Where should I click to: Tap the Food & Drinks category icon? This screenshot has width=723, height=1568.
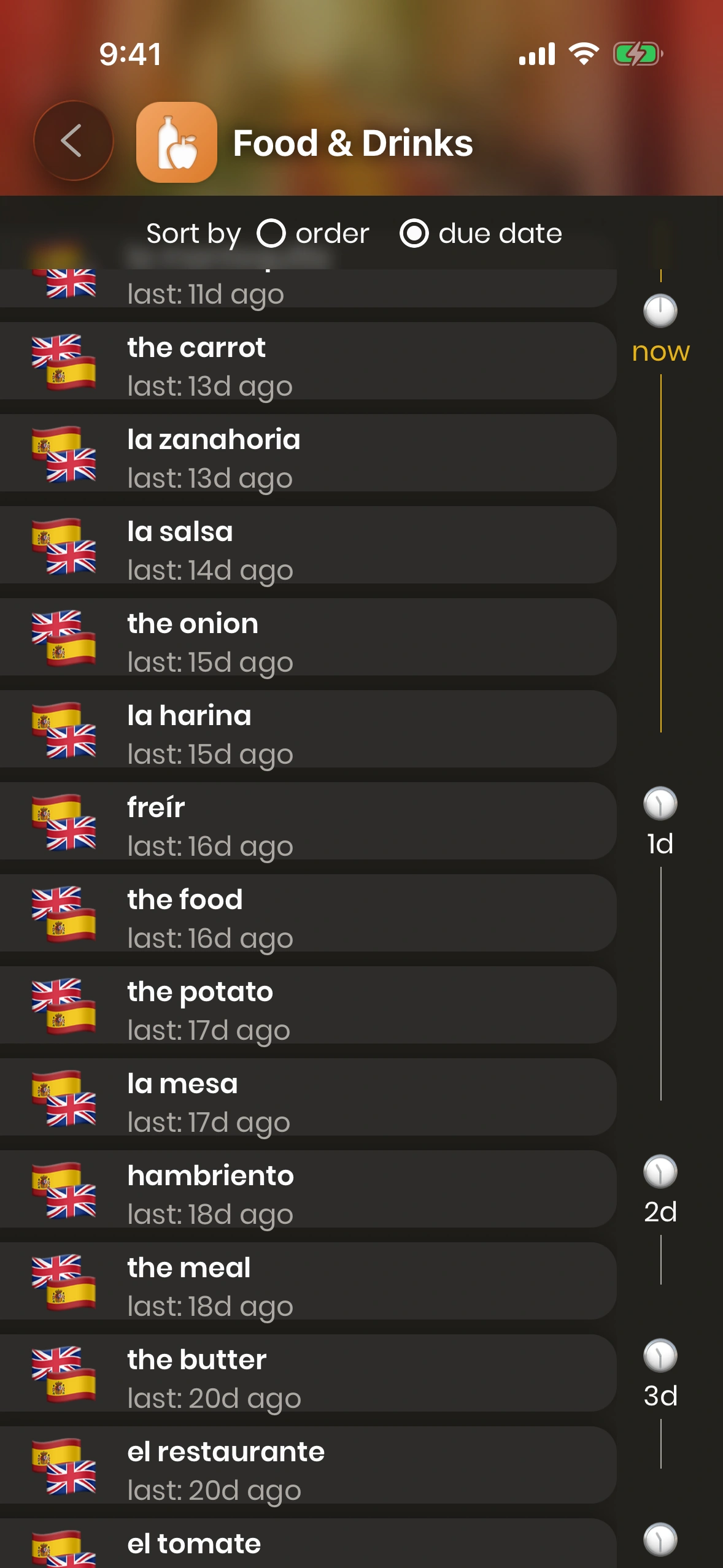coord(177,142)
